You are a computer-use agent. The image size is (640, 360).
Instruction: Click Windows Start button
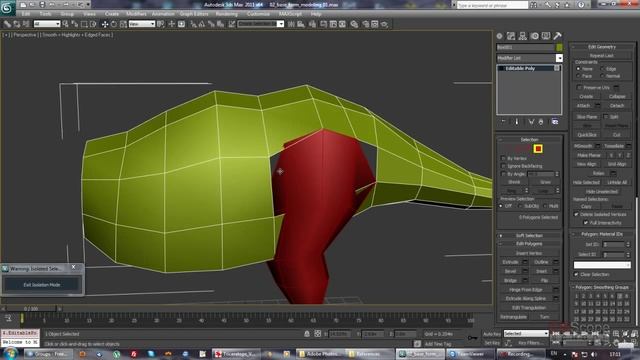(x=10, y=353)
